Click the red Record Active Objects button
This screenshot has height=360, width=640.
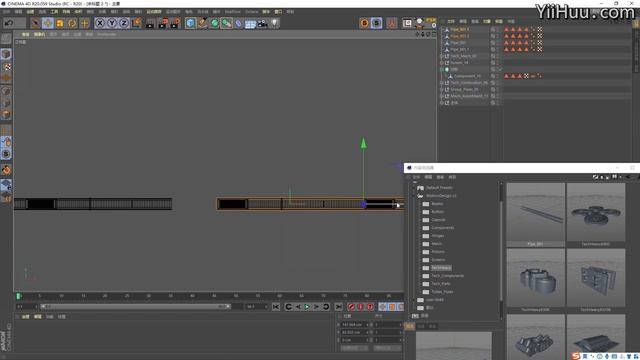[x=351, y=307]
